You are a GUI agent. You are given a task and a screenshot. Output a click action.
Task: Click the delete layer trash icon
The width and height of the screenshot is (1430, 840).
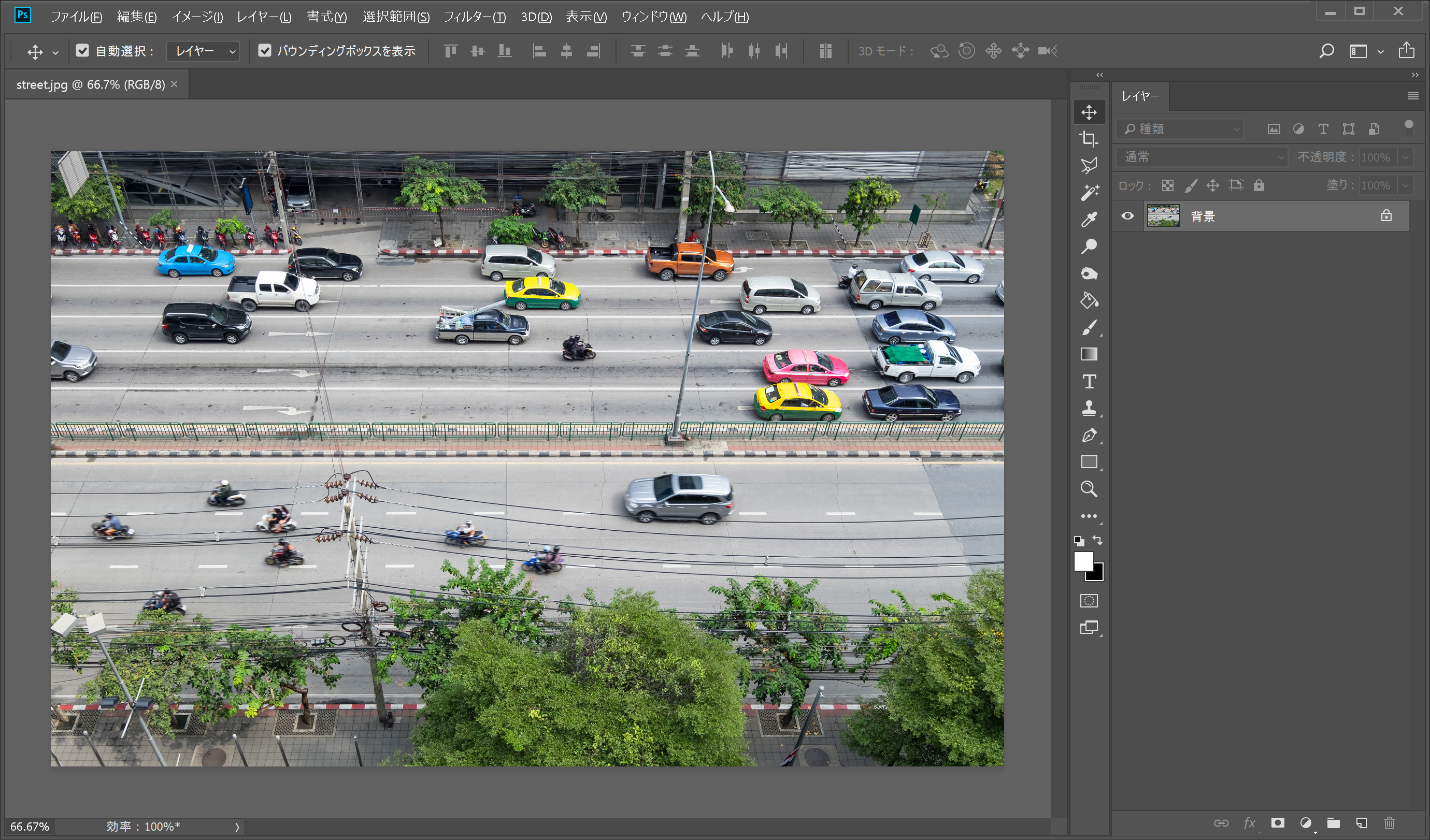coord(1389,823)
